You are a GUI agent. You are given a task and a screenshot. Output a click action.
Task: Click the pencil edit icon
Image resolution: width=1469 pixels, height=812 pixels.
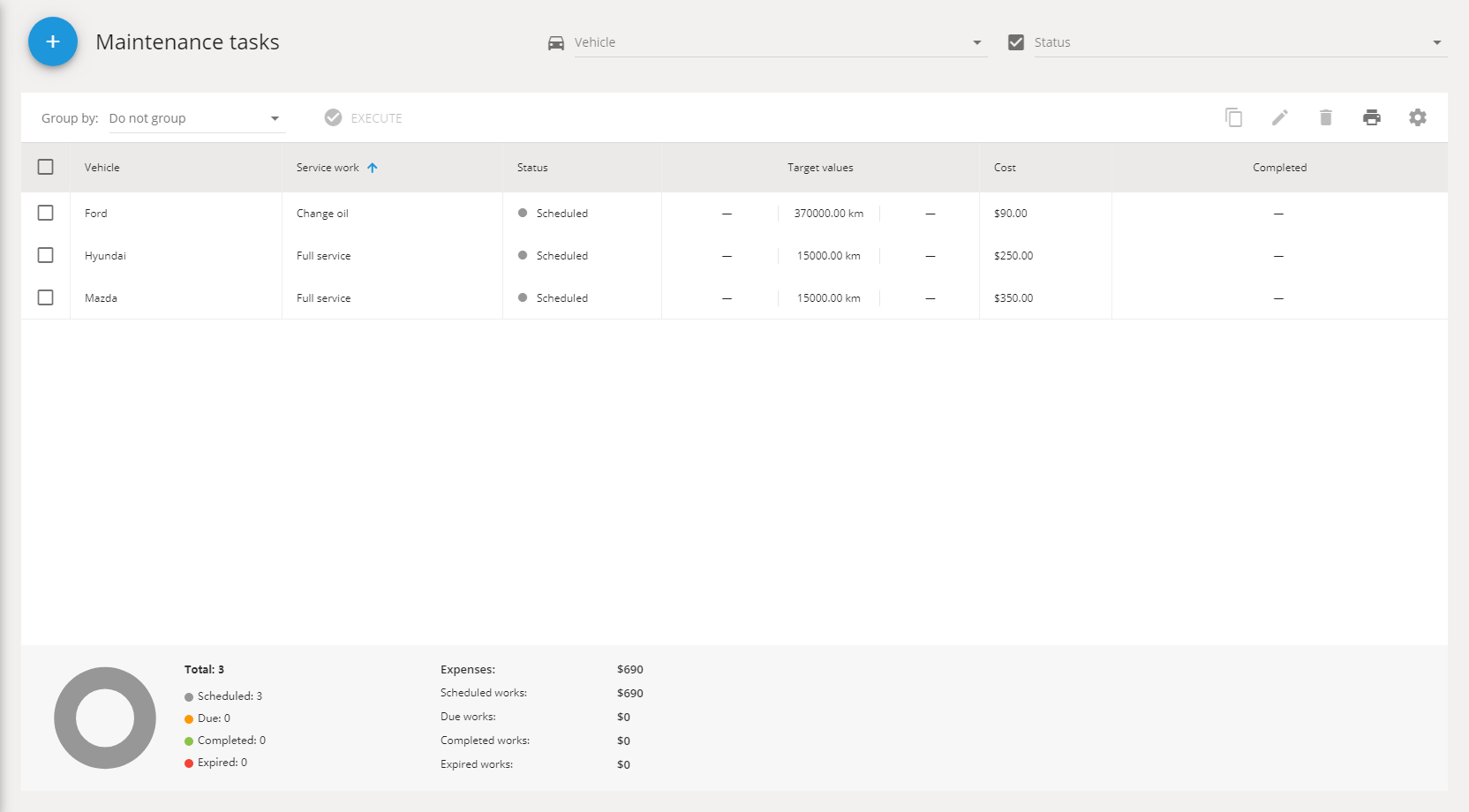pos(1280,117)
